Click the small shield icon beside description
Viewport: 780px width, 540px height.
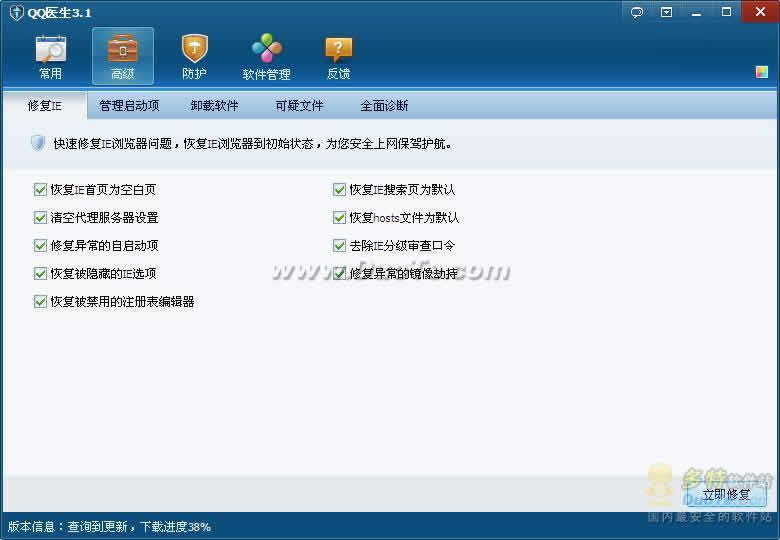click(x=38, y=143)
